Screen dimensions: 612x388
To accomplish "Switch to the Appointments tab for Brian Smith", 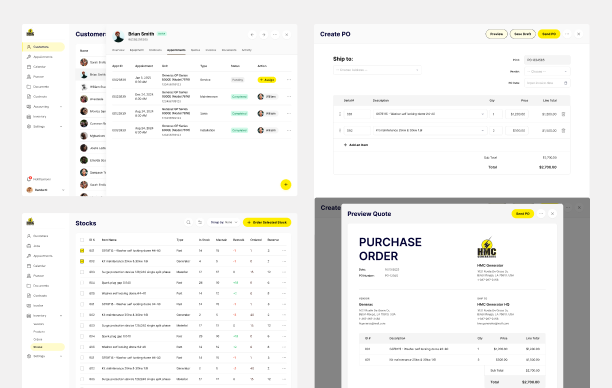I will pos(176,50).
